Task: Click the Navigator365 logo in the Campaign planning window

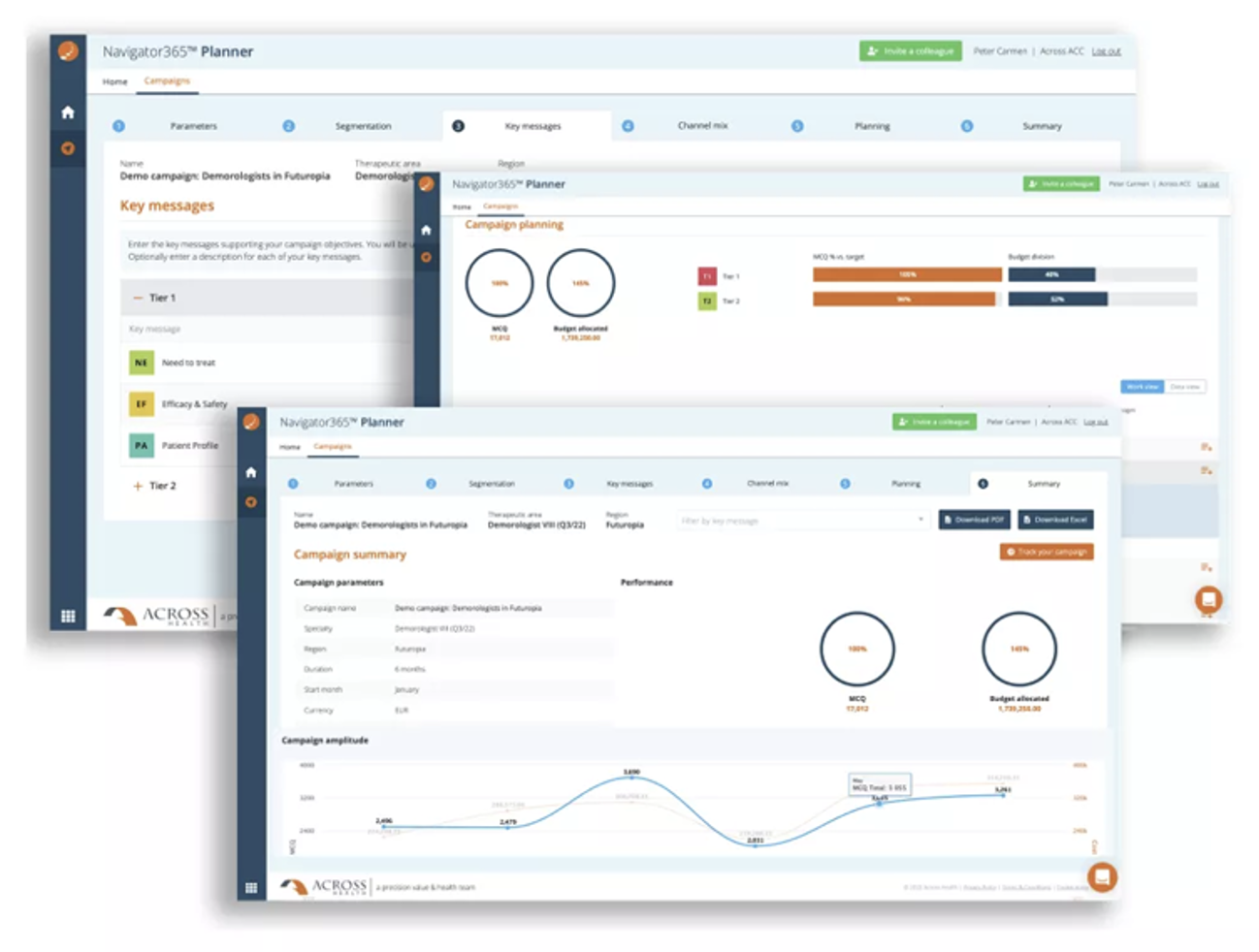Action: (426, 183)
